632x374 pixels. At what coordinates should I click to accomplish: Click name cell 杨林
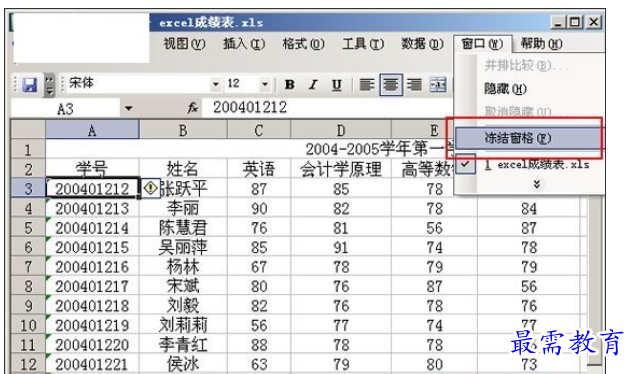tap(183, 266)
